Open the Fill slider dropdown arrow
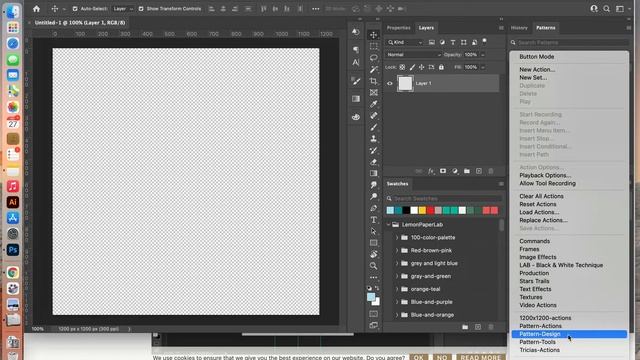This screenshot has height=360, width=640. tap(483, 67)
